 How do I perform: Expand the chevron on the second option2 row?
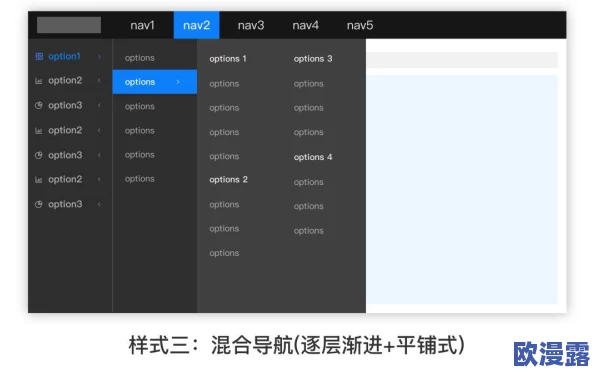[x=99, y=130]
